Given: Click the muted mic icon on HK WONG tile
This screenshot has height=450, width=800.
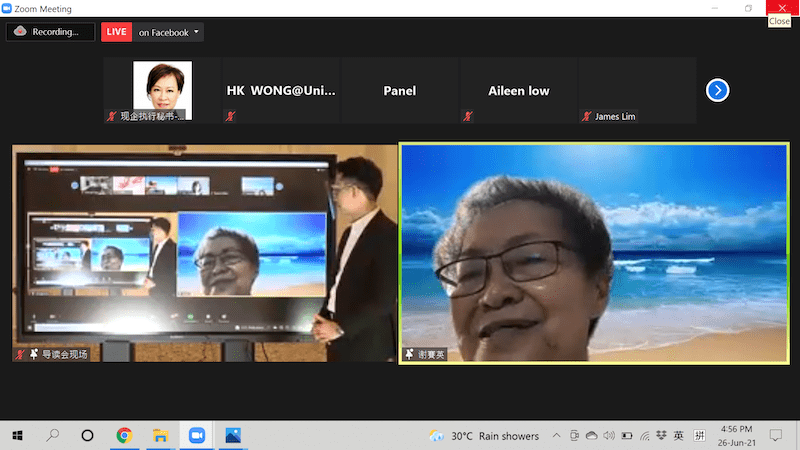Looking at the screenshot, I should click(230, 116).
